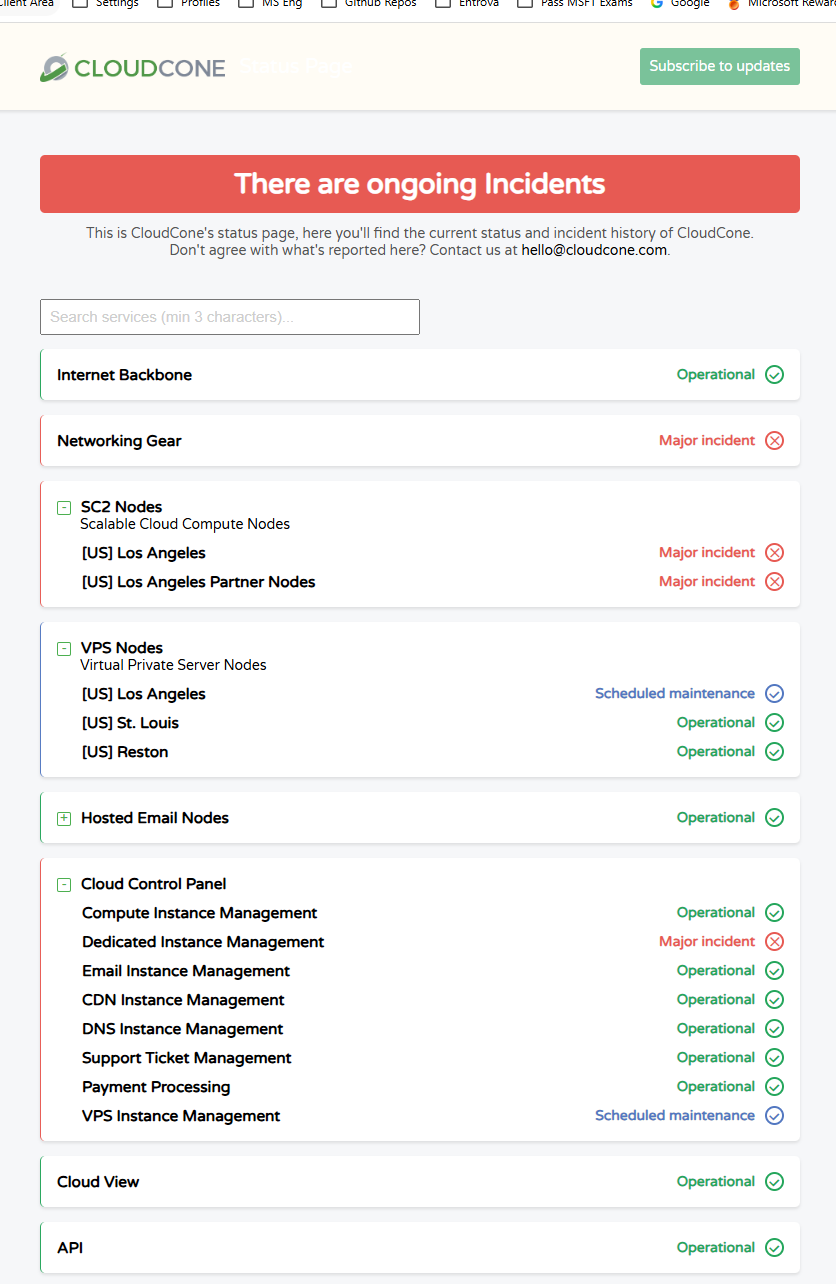Image resolution: width=836 pixels, height=1284 pixels.
Task: Click VPS Instance Management maintenance icon
Action: (x=774, y=1116)
